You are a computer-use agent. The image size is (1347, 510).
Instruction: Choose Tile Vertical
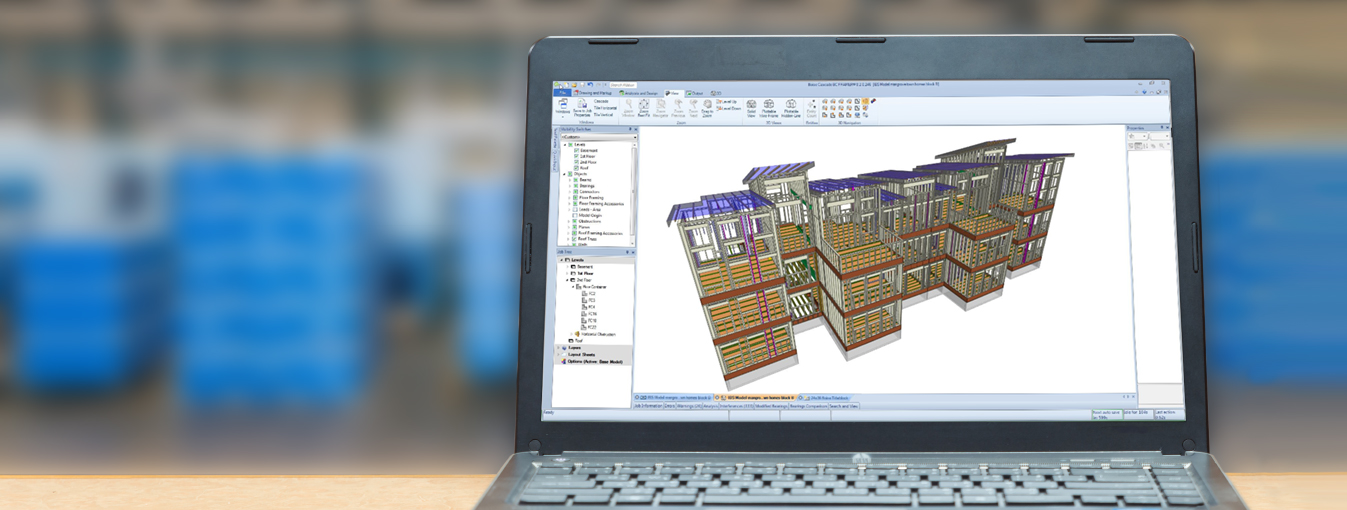(603, 115)
